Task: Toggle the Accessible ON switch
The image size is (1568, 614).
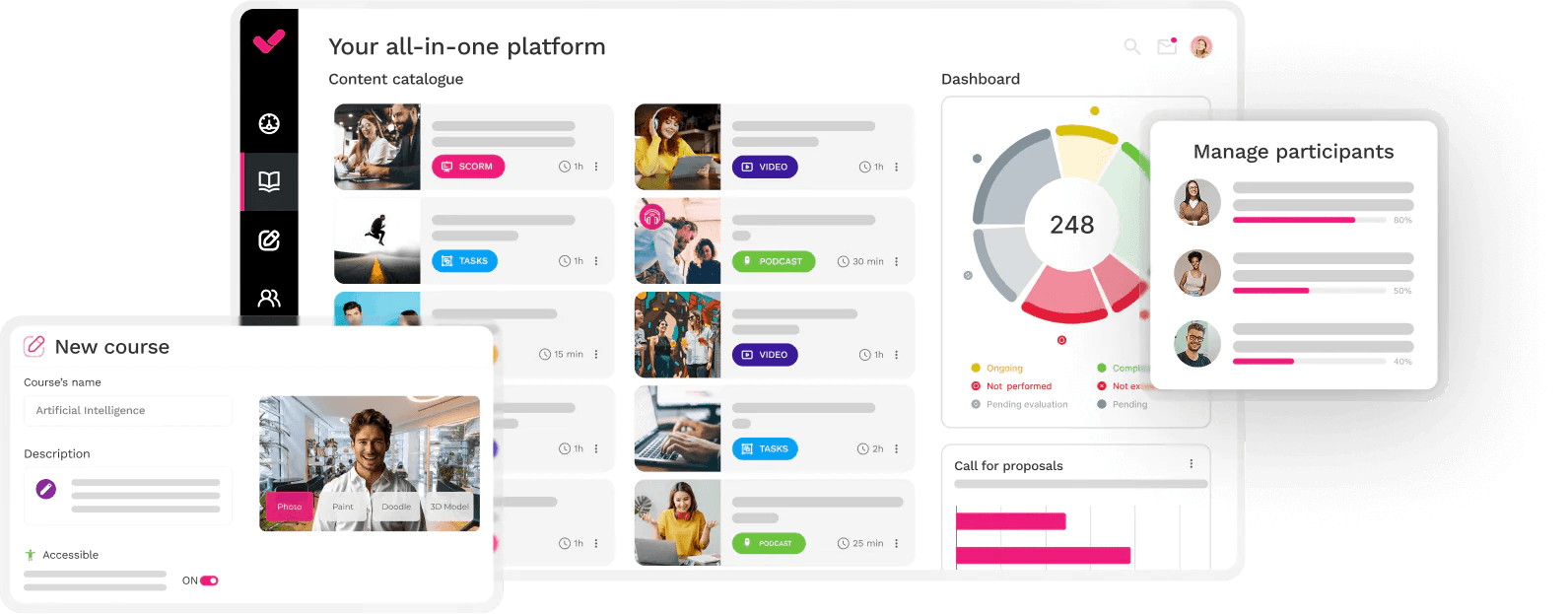Action: click(x=209, y=580)
